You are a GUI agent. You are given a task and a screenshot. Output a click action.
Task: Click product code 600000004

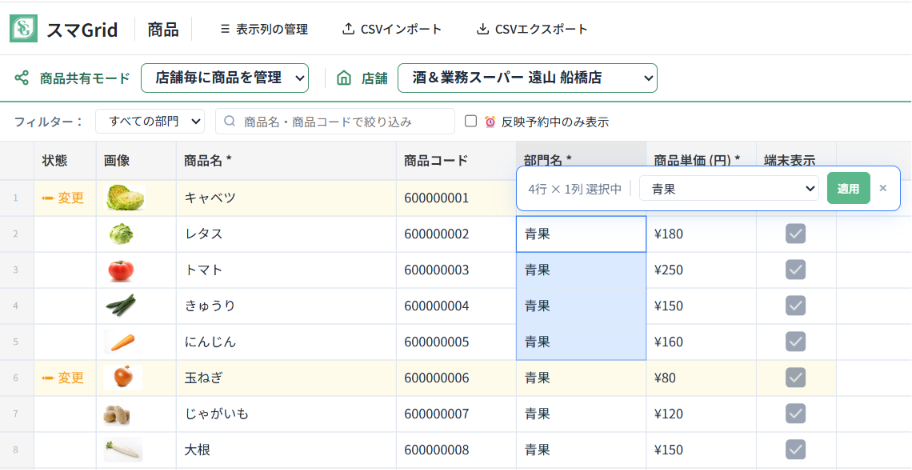coord(436,305)
